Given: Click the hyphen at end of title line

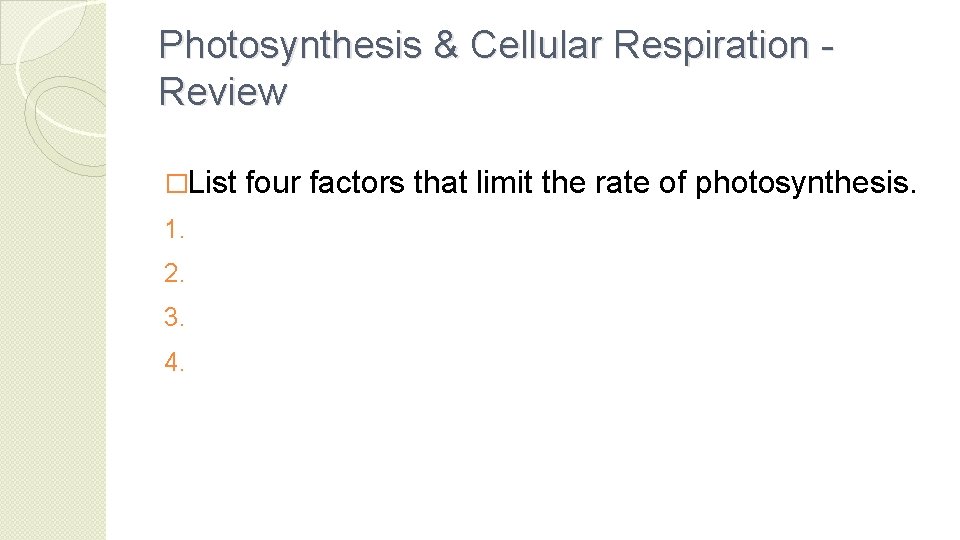Looking at the screenshot, I should (x=828, y=46).
